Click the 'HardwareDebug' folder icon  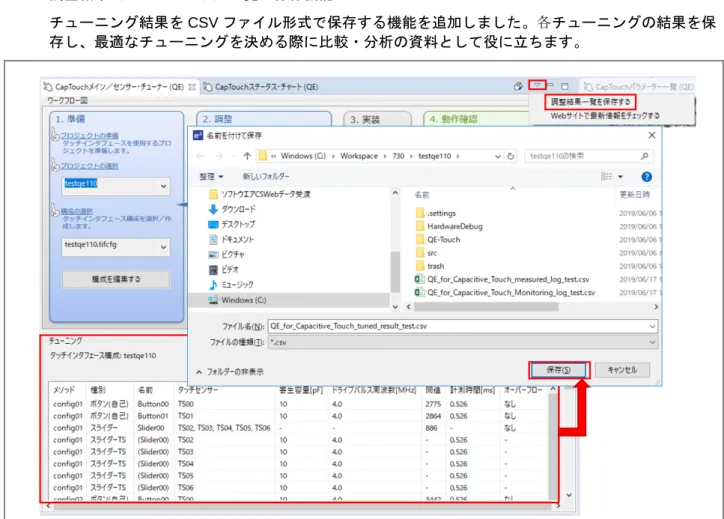pos(420,226)
